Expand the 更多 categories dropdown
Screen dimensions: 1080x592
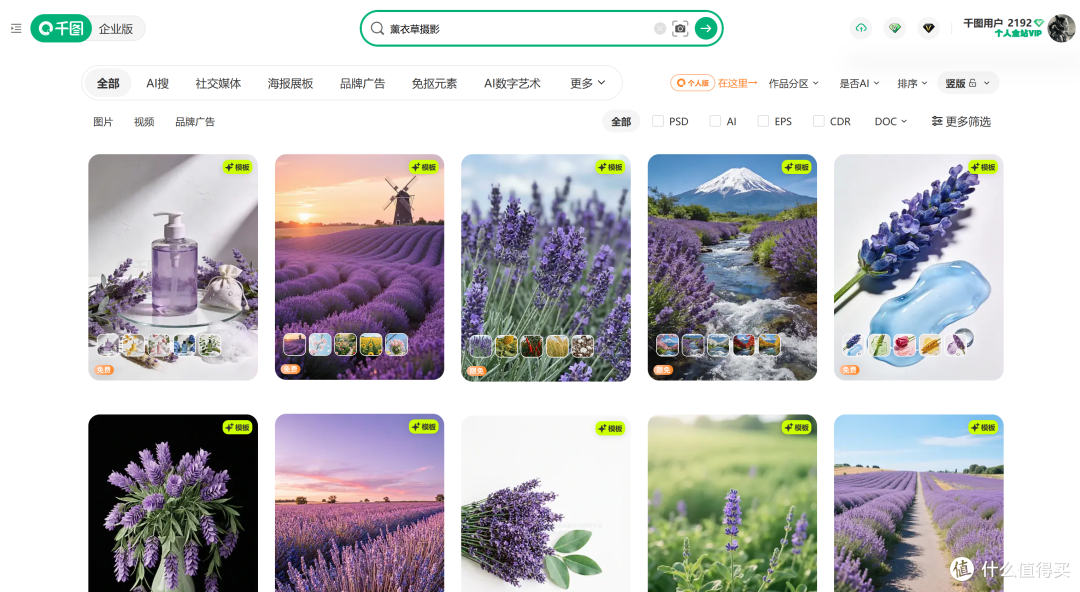coord(588,83)
